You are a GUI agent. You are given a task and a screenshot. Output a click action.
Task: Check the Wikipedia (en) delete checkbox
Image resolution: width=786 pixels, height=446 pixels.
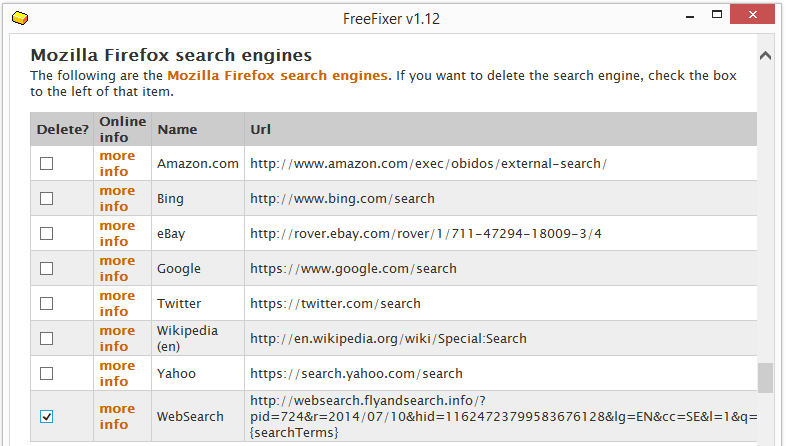coord(47,339)
